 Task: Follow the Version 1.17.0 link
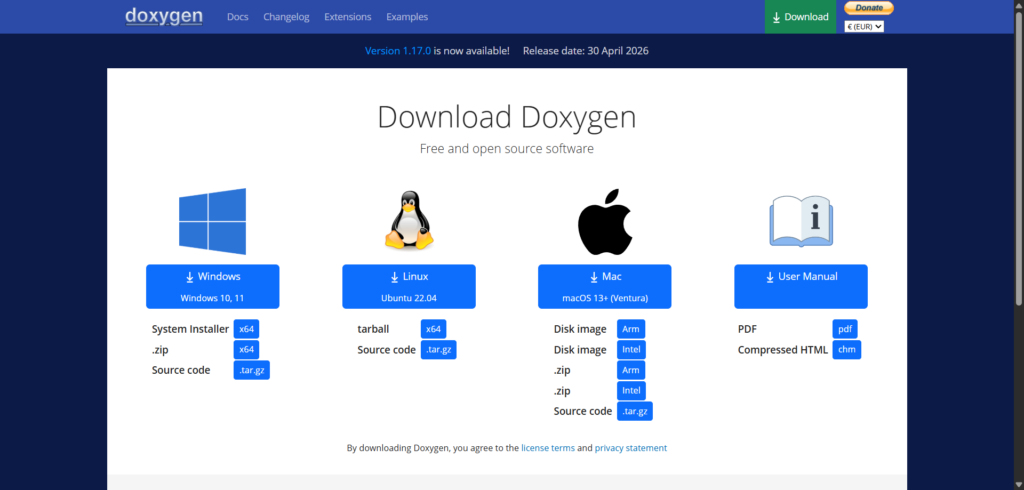pyautogui.click(x=398, y=51)
